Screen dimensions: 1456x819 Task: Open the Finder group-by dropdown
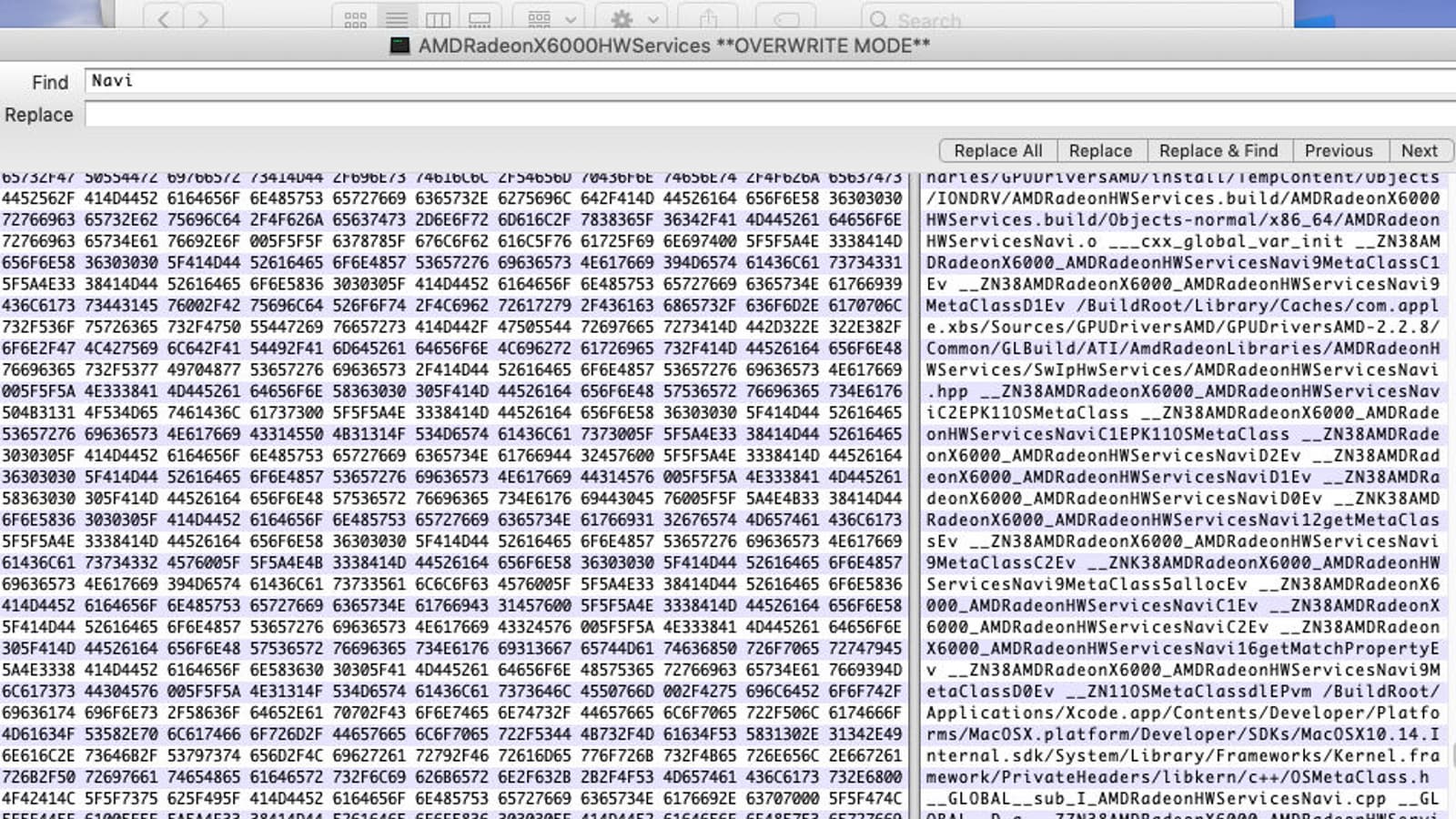coord(550,19)
